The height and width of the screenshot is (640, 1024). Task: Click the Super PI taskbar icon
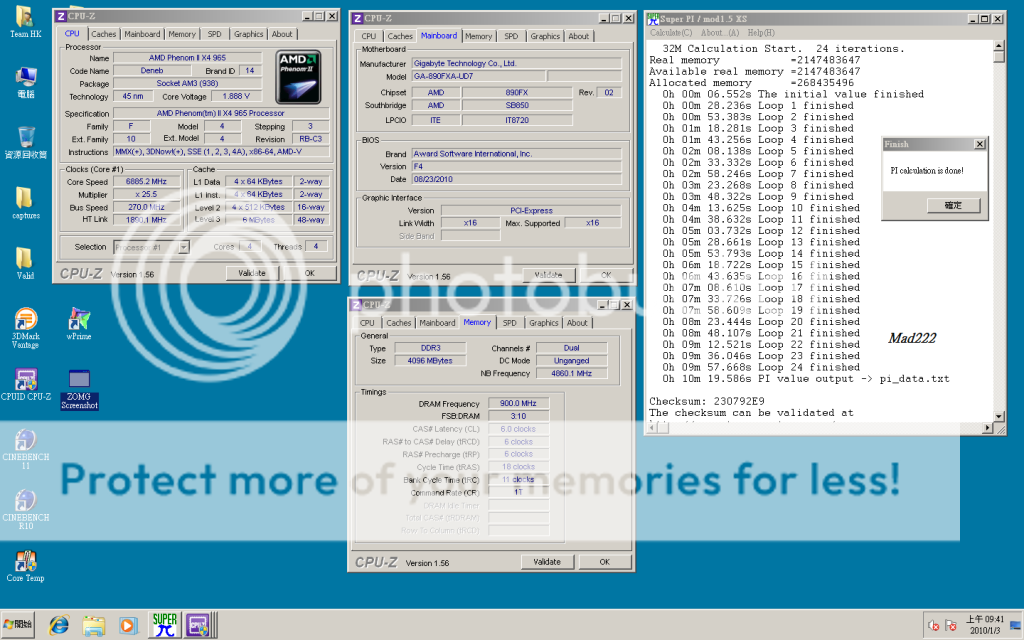(164, 625)
